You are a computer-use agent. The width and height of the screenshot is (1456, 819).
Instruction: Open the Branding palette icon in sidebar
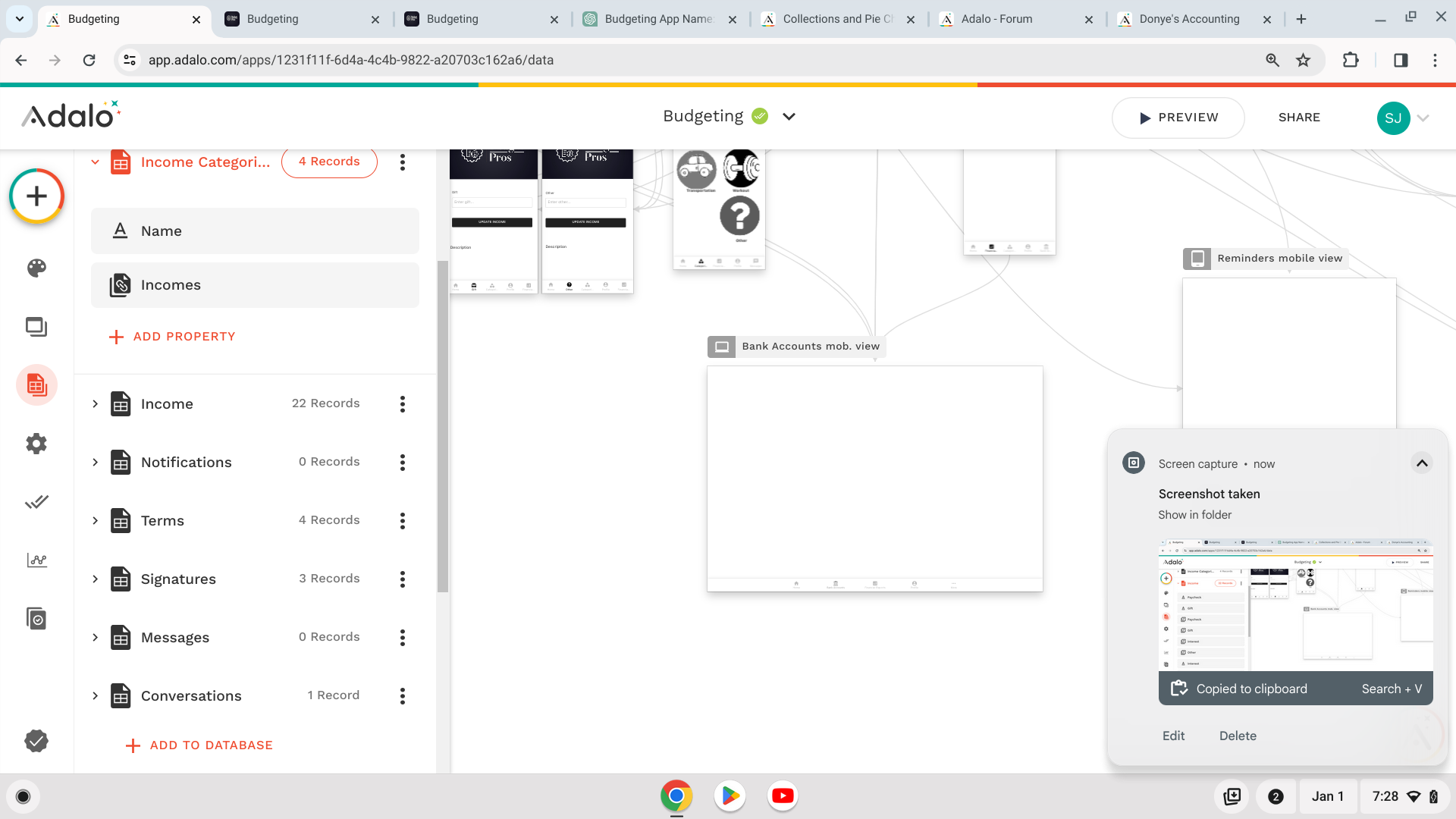[36, 268]
